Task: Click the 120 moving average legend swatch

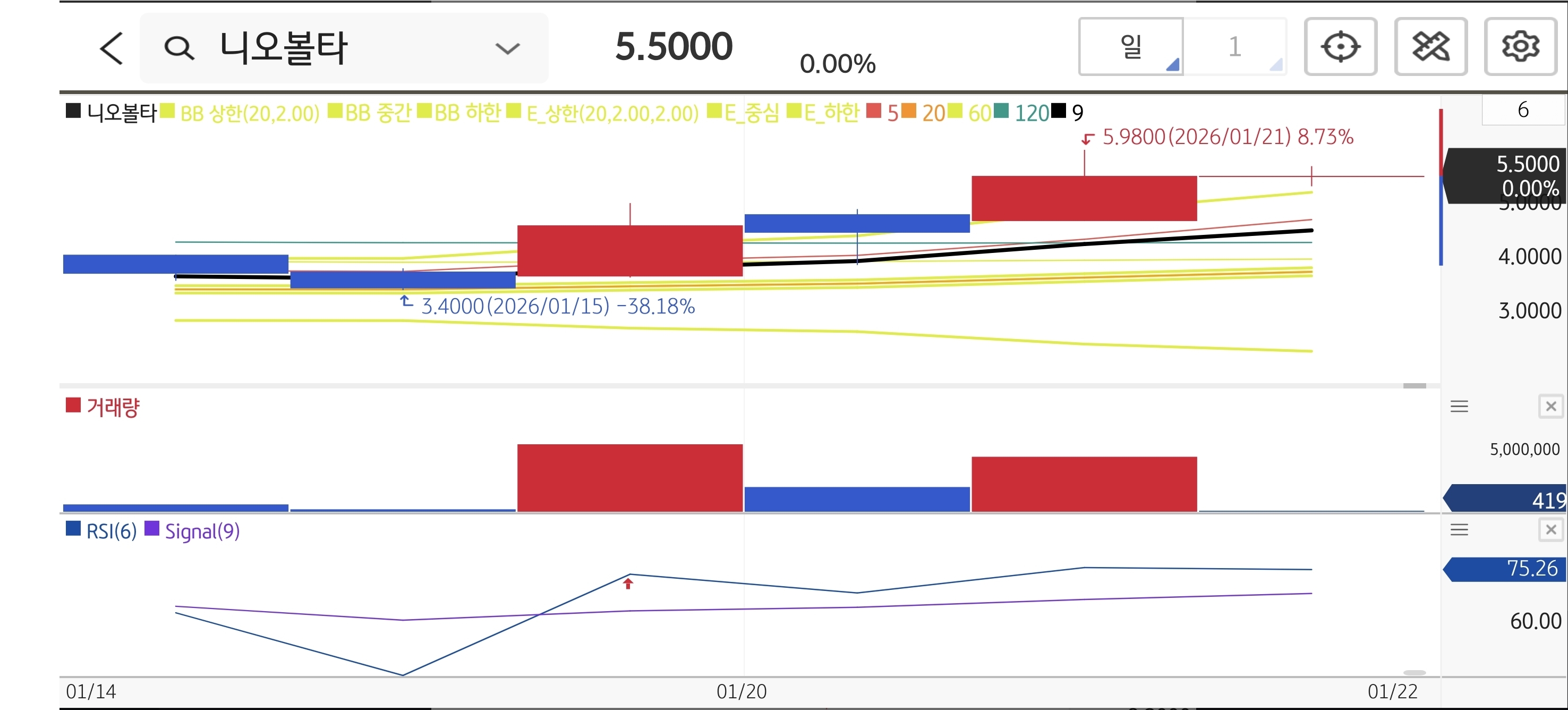Action: pos(1001,111)
